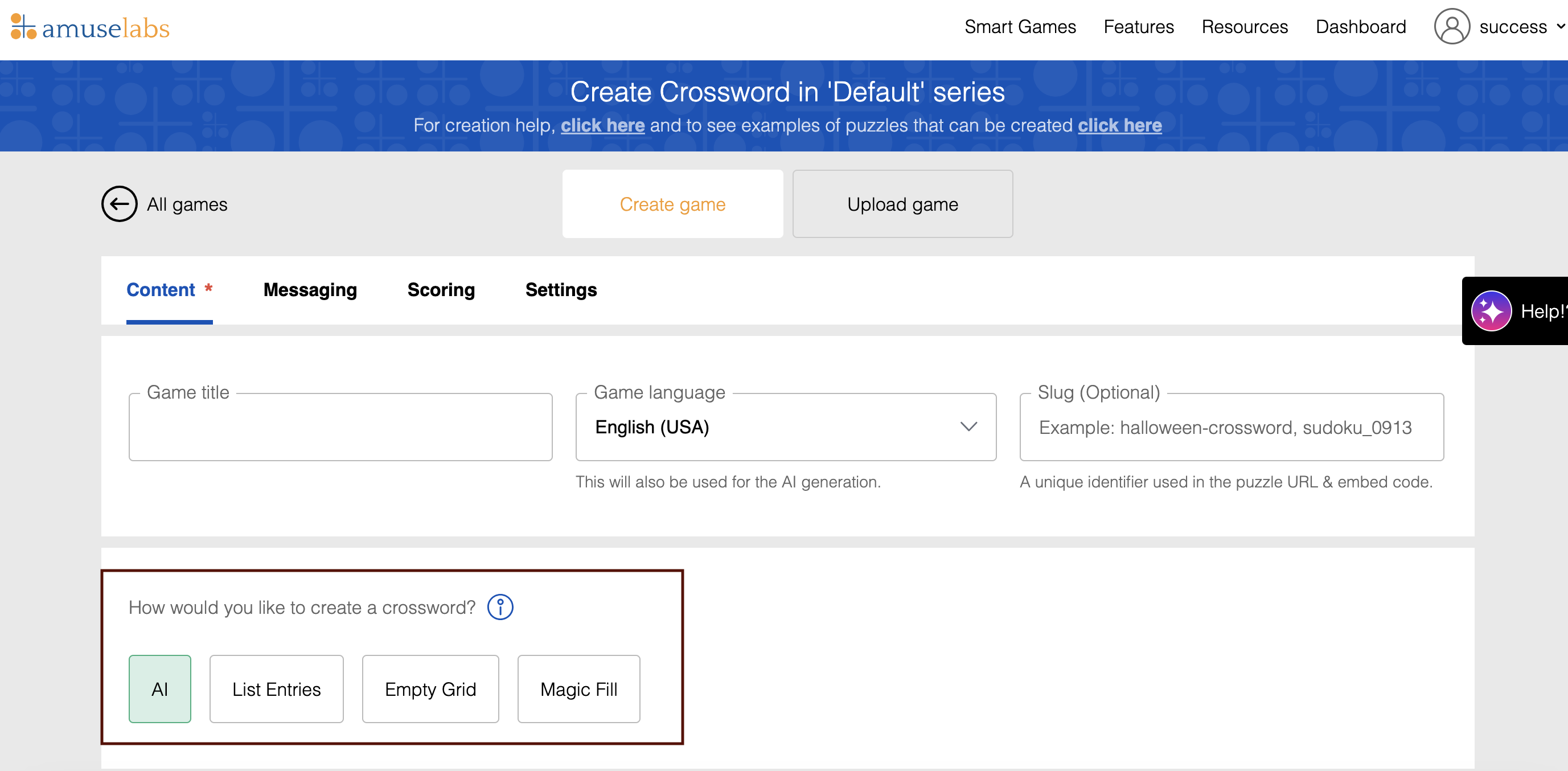
Task: Open Resources menu
Action: point(1244,27)
